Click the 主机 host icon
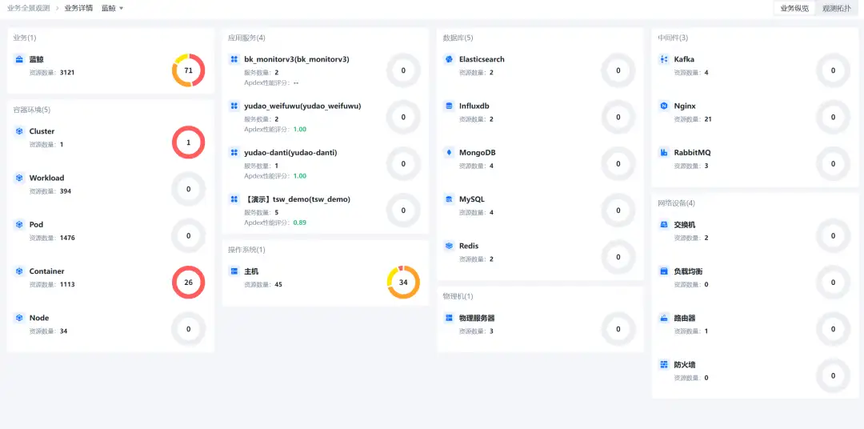Image resolution: width=864 pixels, height=429 pixels. click(234, 271)
